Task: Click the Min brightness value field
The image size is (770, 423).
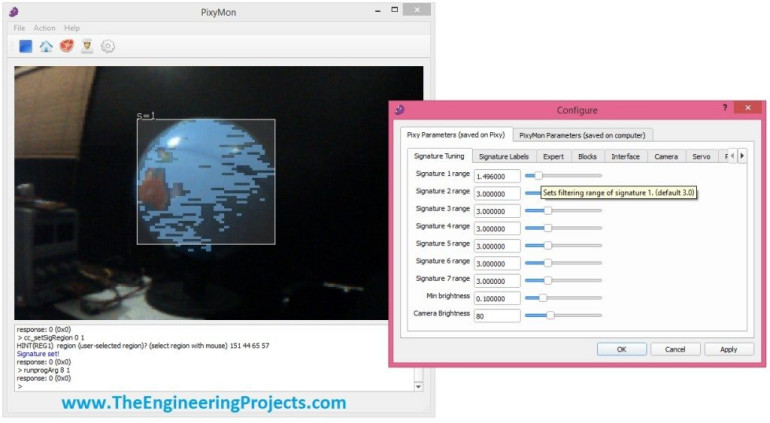Action: coord(497,298)
